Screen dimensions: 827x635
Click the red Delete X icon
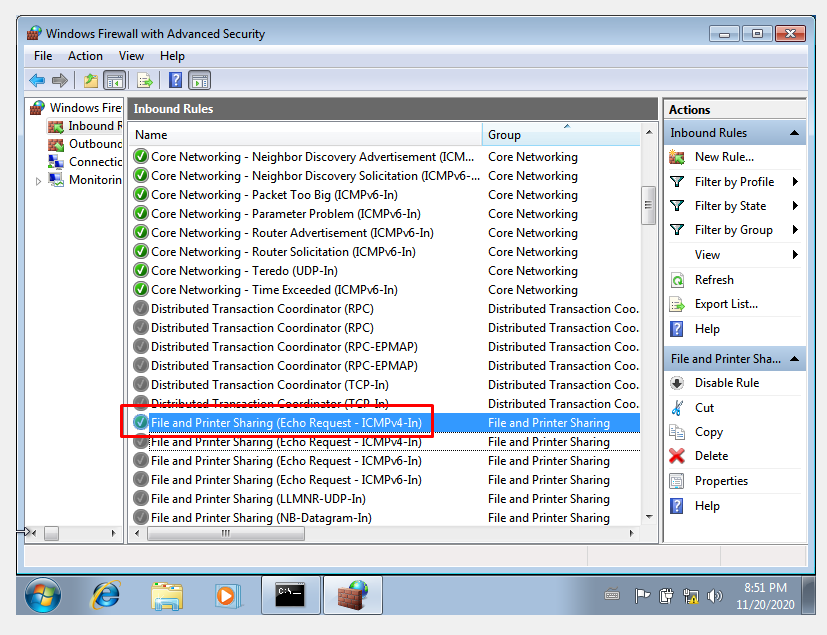(677, 456)
